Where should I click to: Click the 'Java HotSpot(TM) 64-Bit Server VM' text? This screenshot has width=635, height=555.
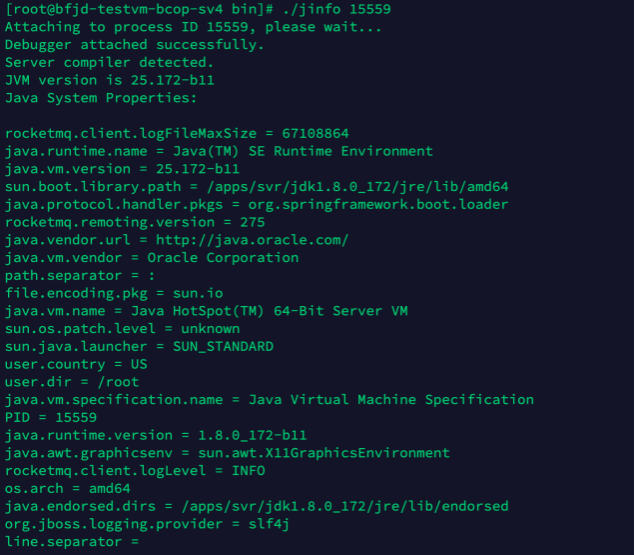click(269, 311)
